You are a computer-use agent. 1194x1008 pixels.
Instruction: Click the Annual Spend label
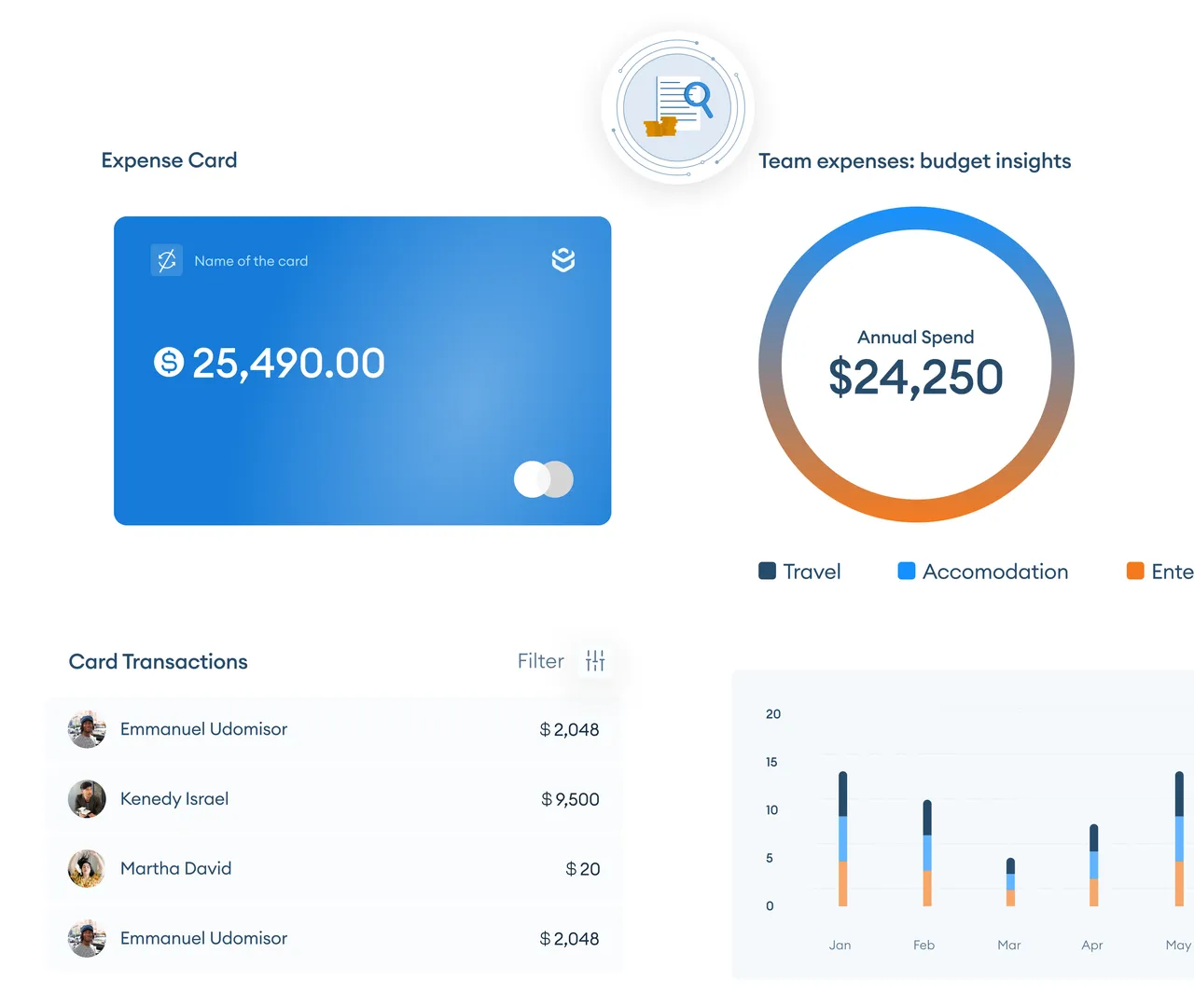pyautogui.click(x=916, y=338)
